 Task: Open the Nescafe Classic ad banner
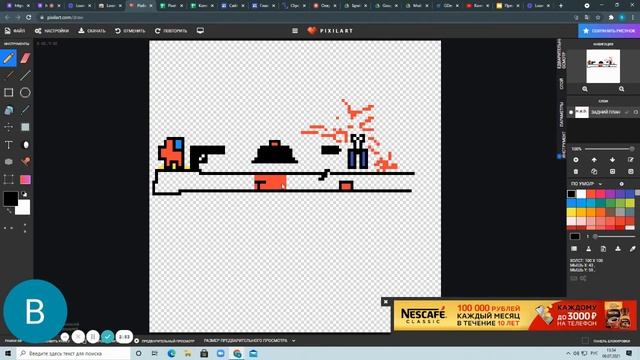click(515, 316)
